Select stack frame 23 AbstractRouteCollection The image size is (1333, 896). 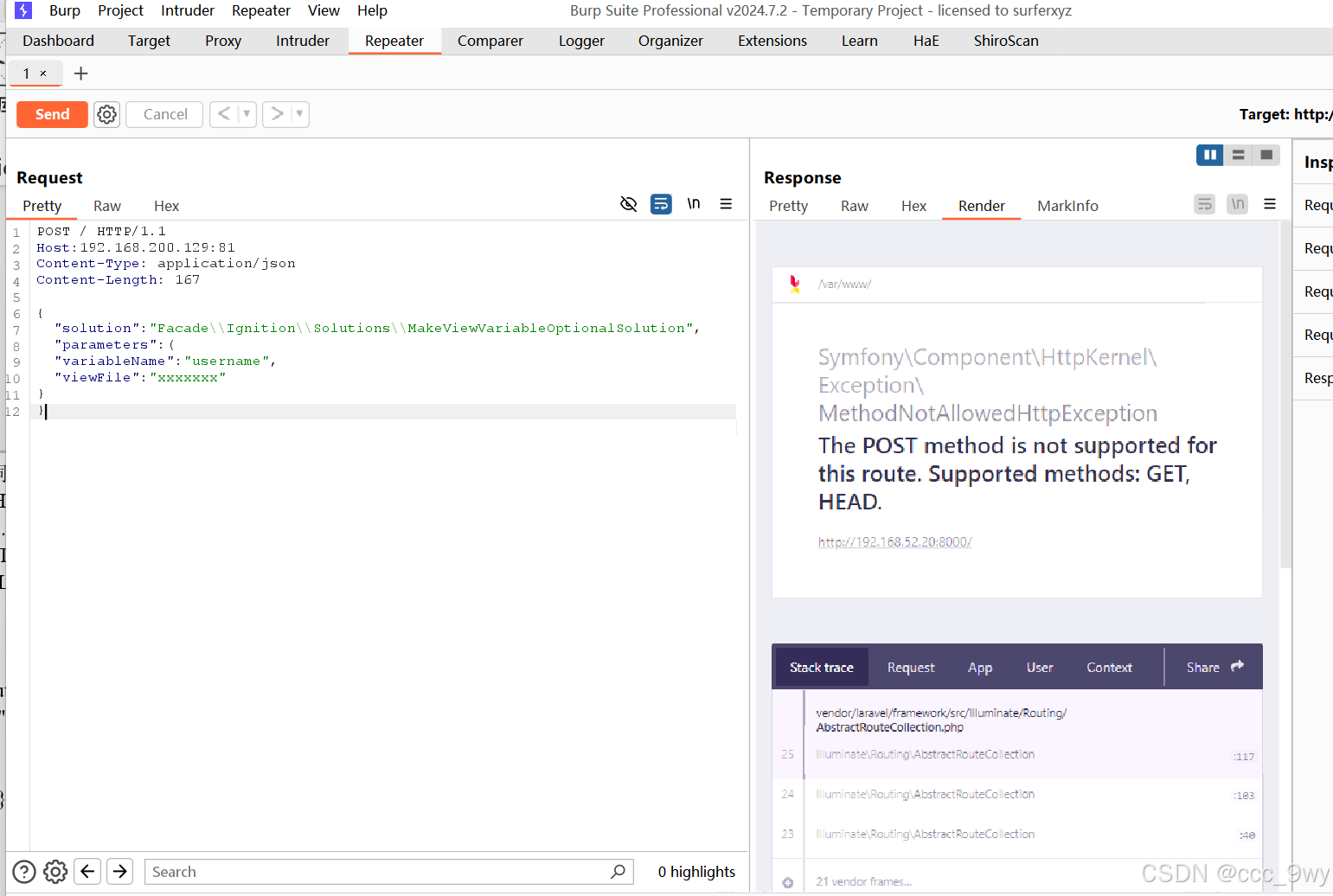tap(1017, 835)
